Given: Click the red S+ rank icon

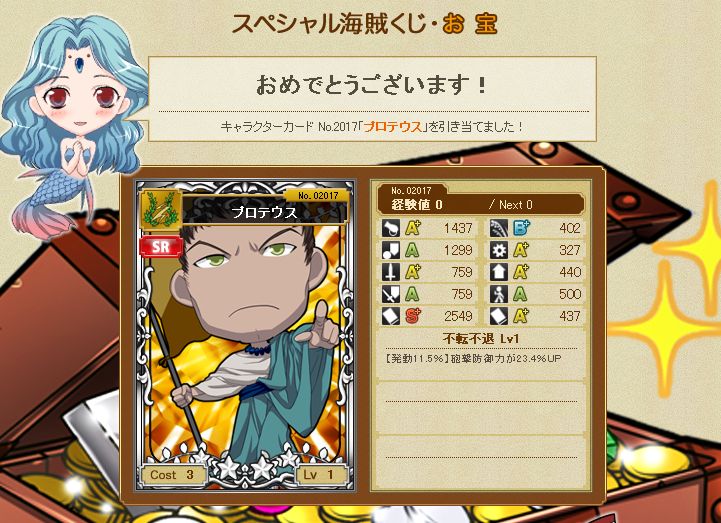Looking at the screenshot, I should click(x=412, y=316).
